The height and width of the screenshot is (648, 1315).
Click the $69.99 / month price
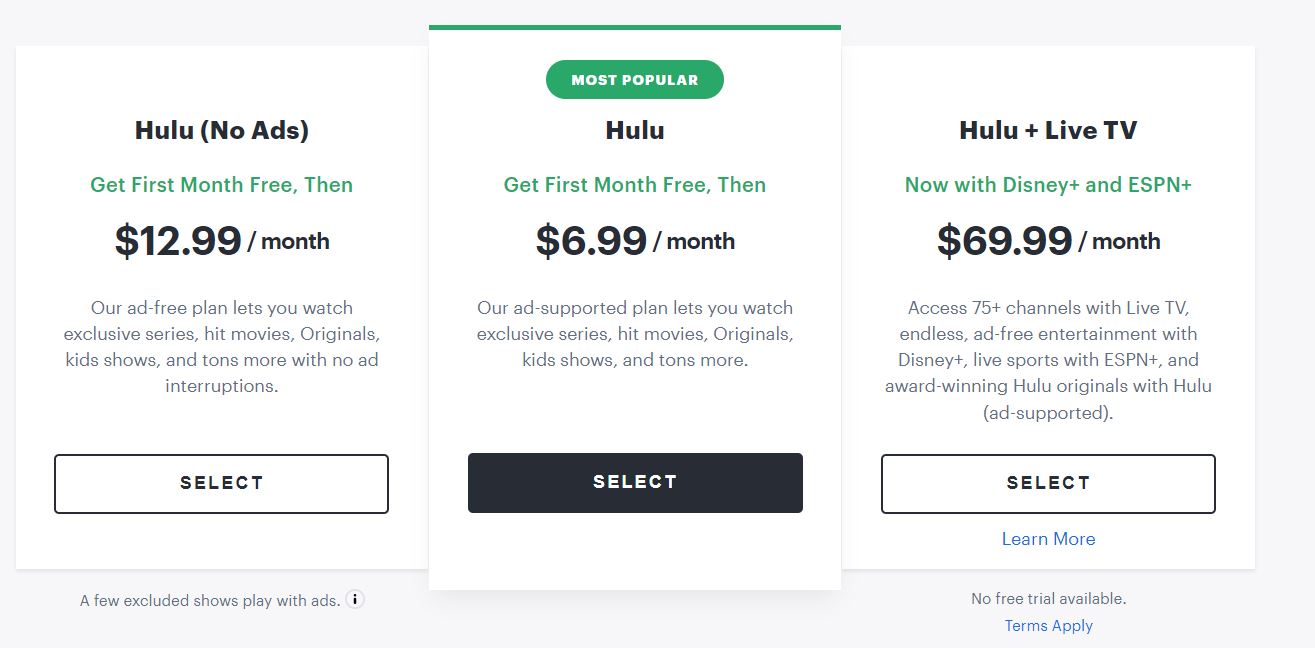pos(1048,241)
